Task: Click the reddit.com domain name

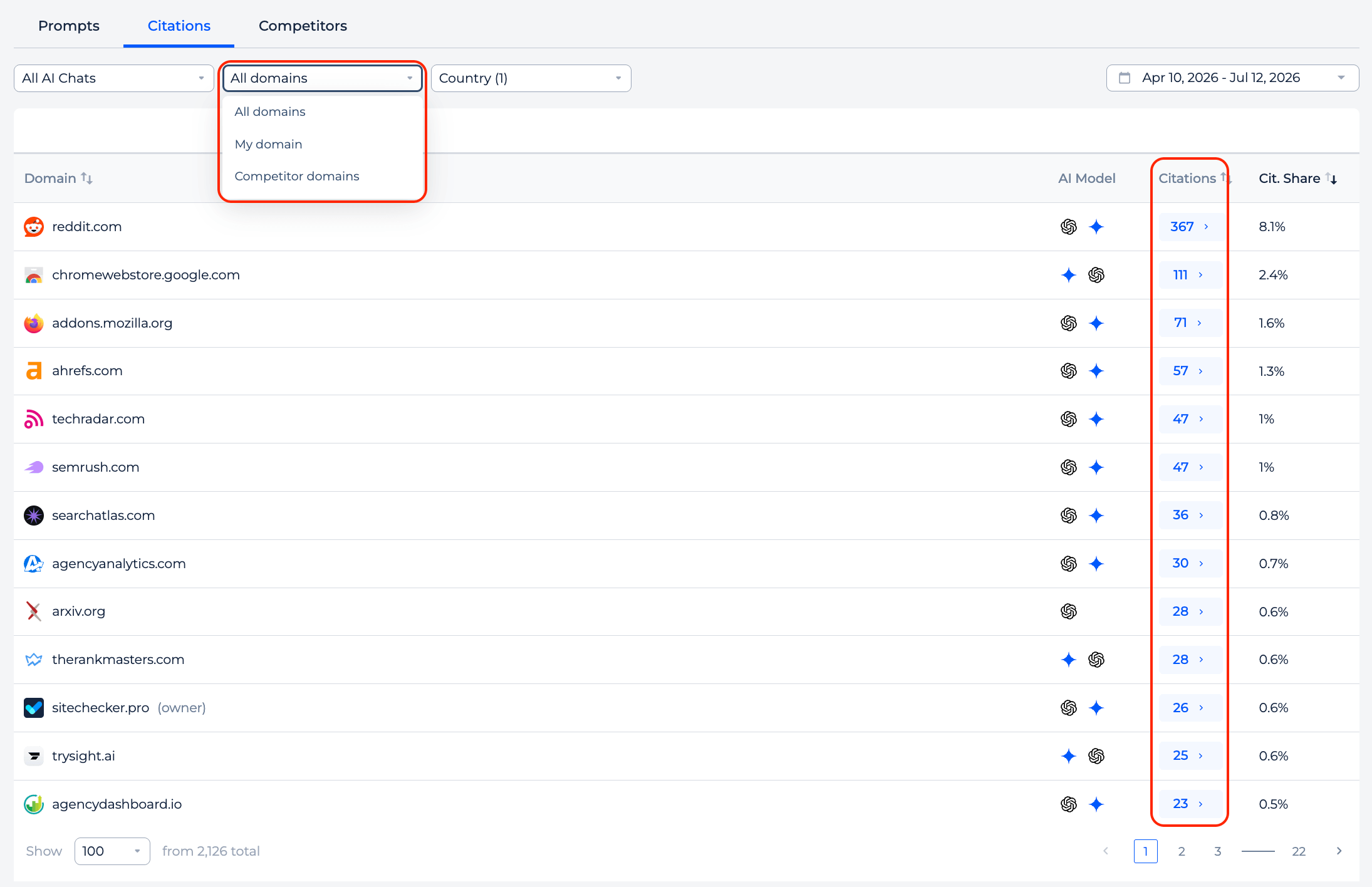Action: tap(87, 227)
